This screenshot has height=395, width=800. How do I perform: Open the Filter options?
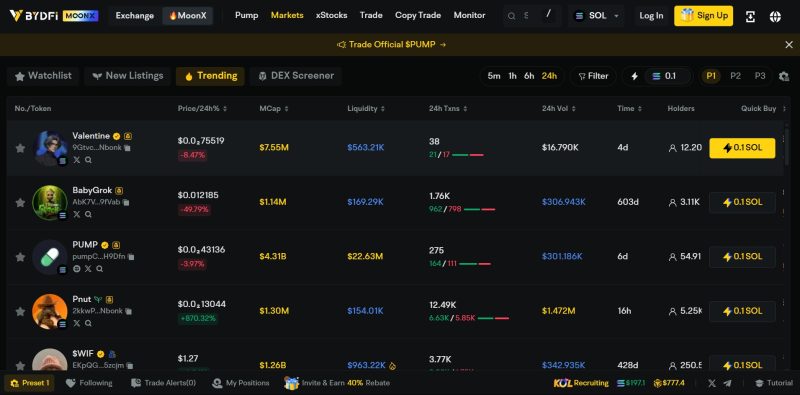[x=593, y=76]
